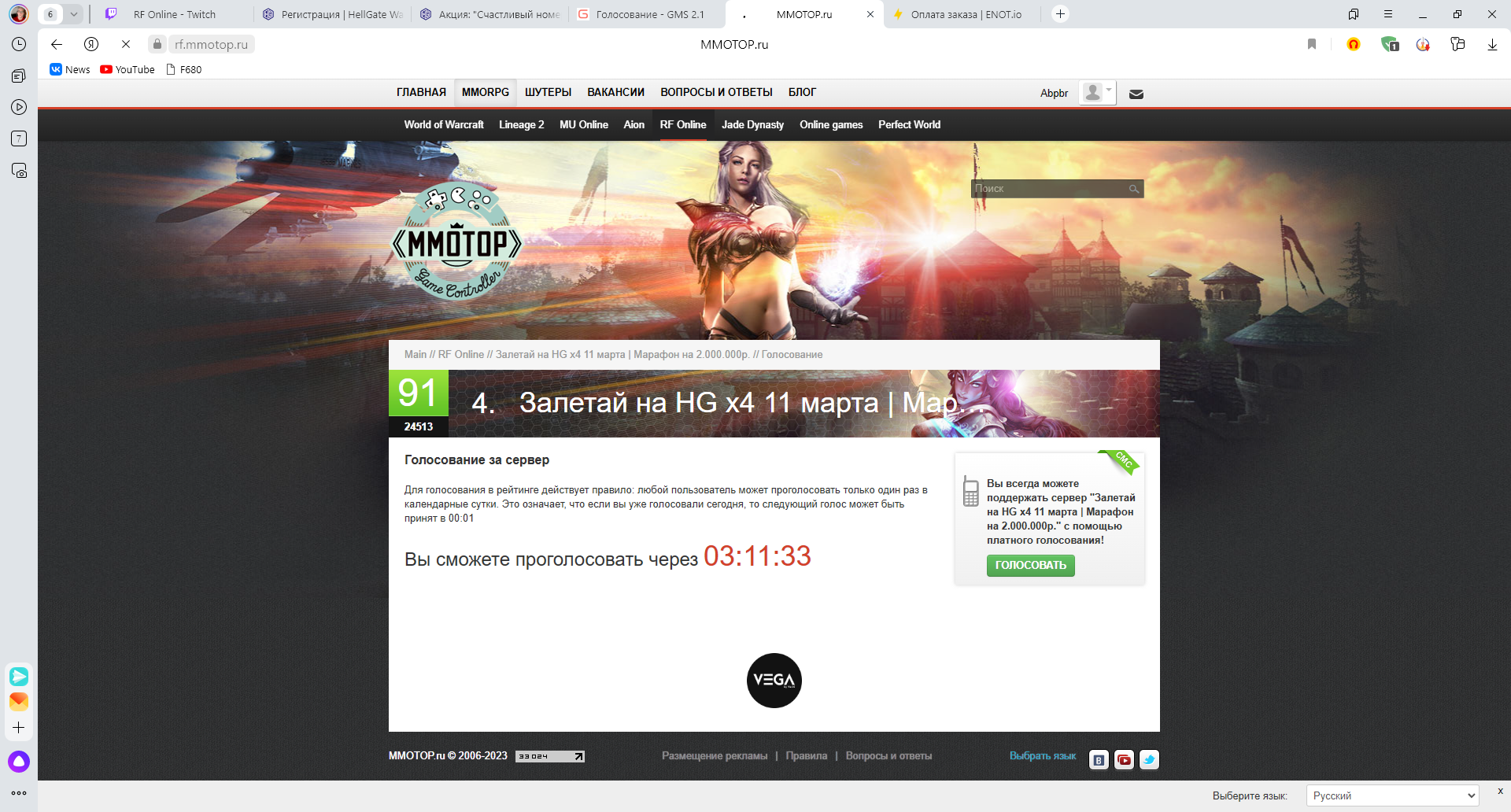Click the Поиск search input field

[x=1049, y=189]
